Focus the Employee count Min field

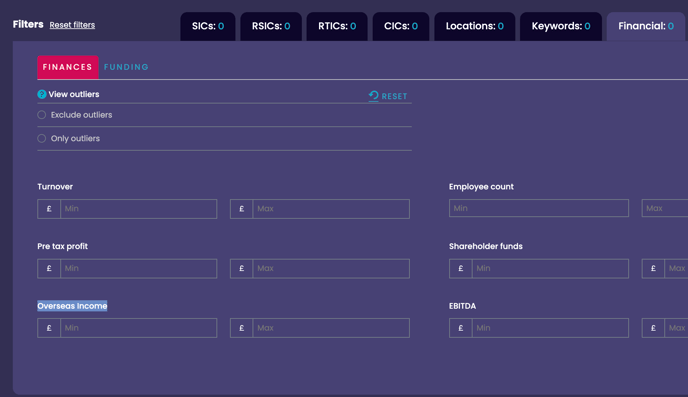[x=539, y=208]
